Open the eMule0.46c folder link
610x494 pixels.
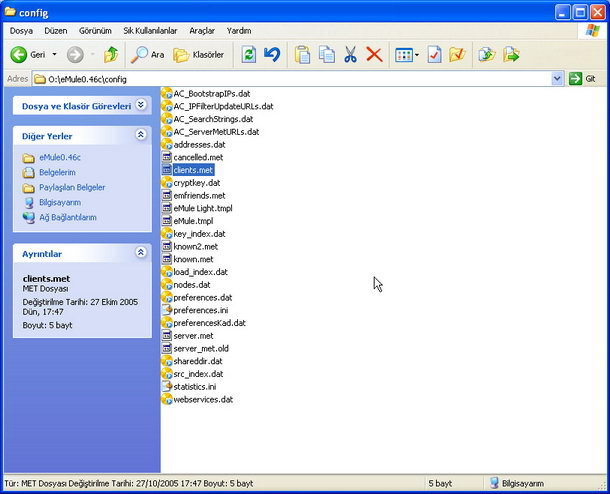point(60,158)
